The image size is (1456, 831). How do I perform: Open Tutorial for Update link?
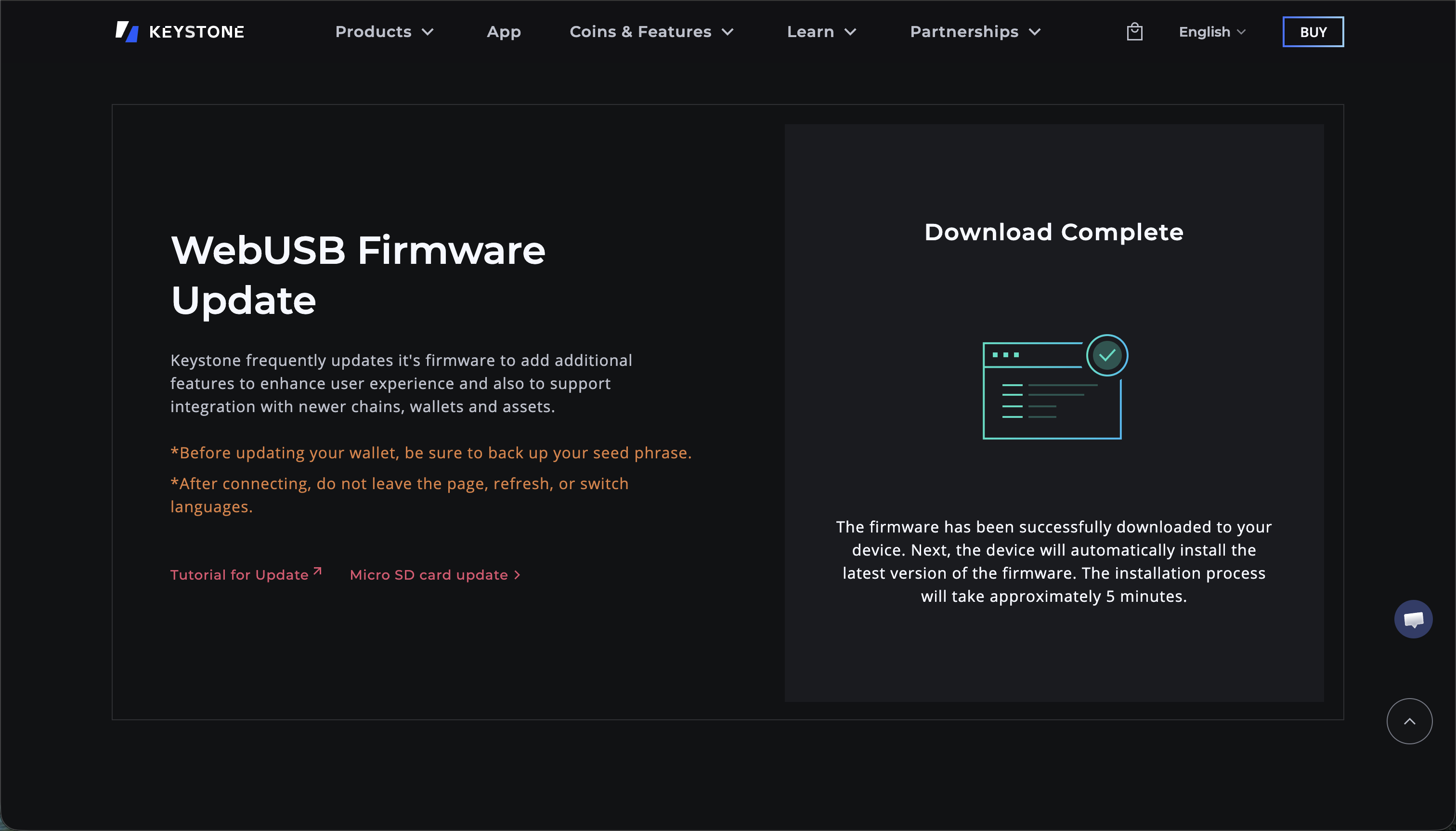coord(246,574)
